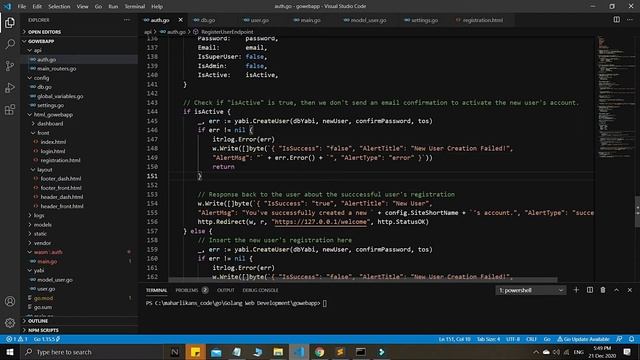Viewport: 640px width, 360px height.
Task: Open the Extensions view
Action: (x=10, y=109)
